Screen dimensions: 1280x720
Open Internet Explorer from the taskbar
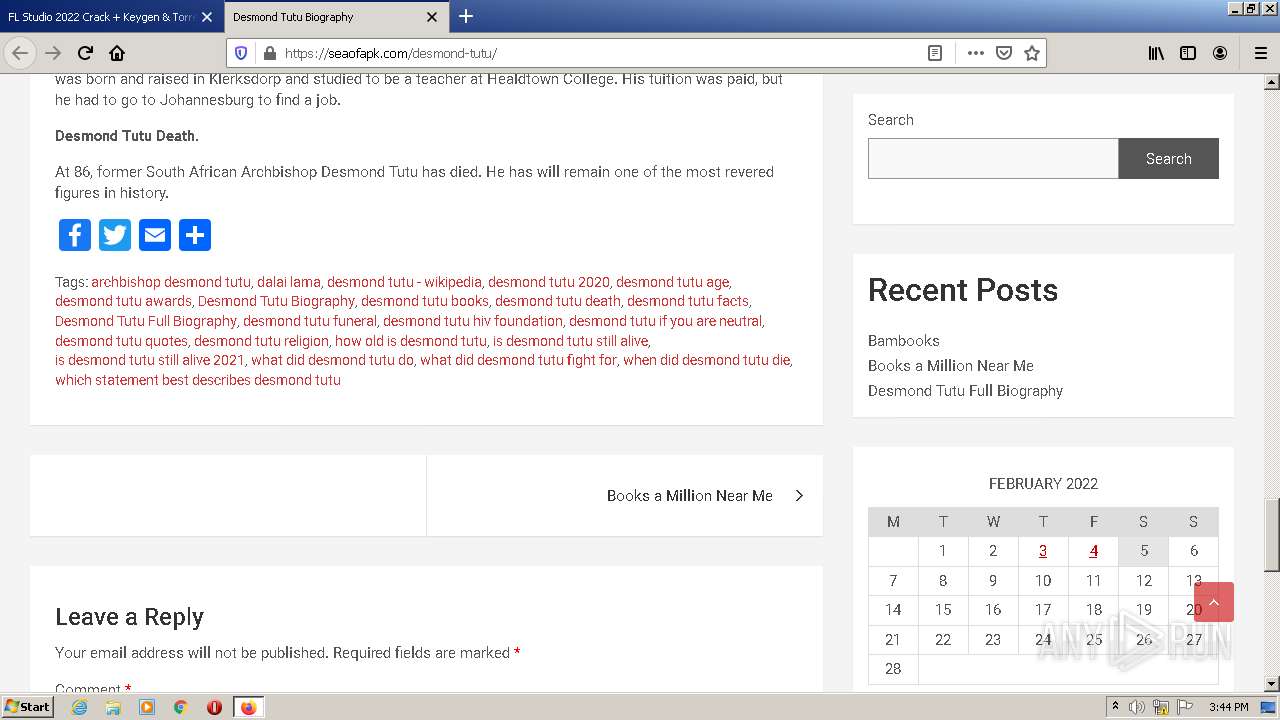pyautogui.click(x=80, y=707)
